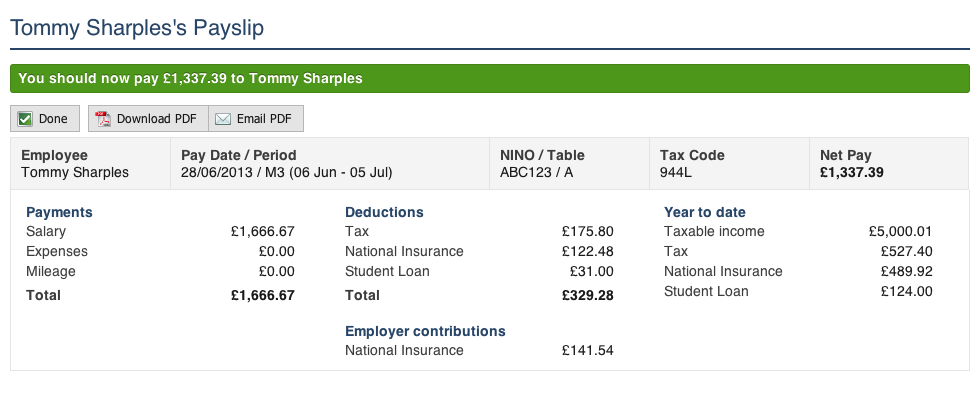Download the payslip PDF
The height and width of the screenshot is (406, 980).
tap(148, 119)
